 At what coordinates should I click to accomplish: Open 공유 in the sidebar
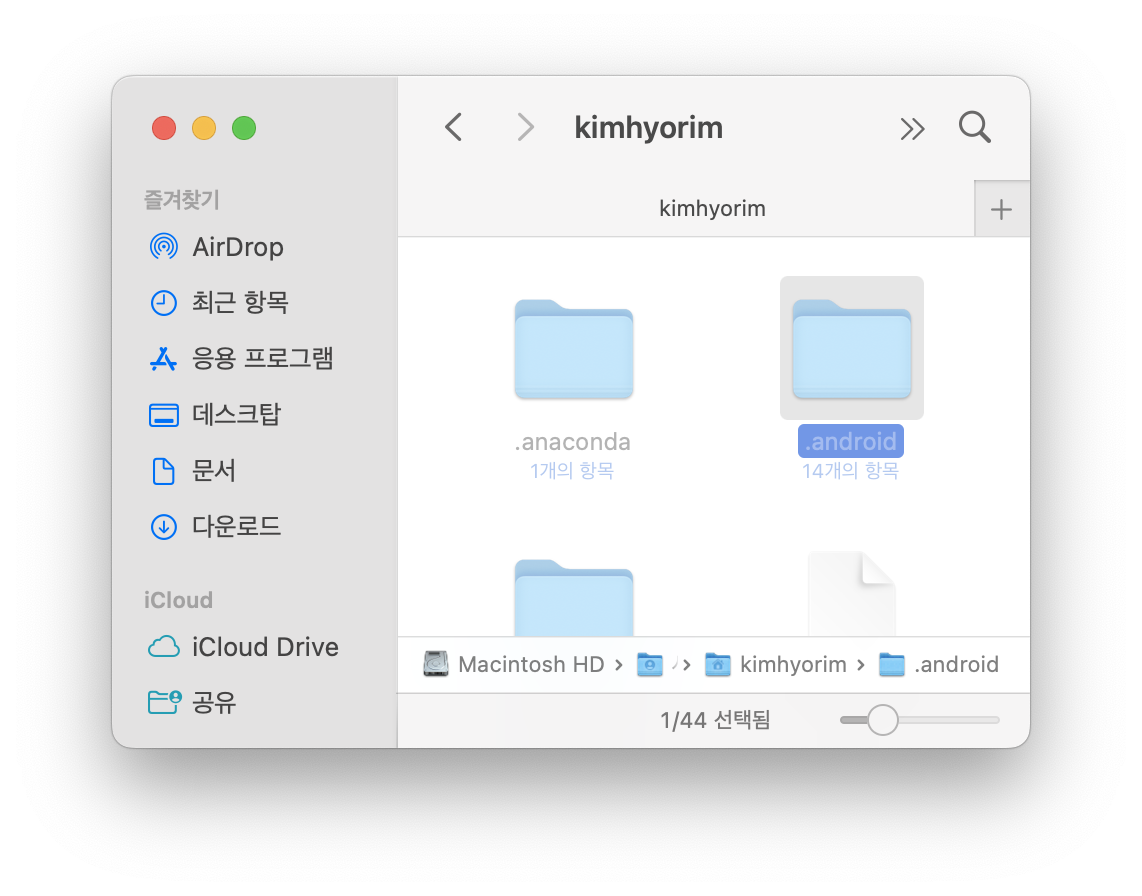point(192,702)
